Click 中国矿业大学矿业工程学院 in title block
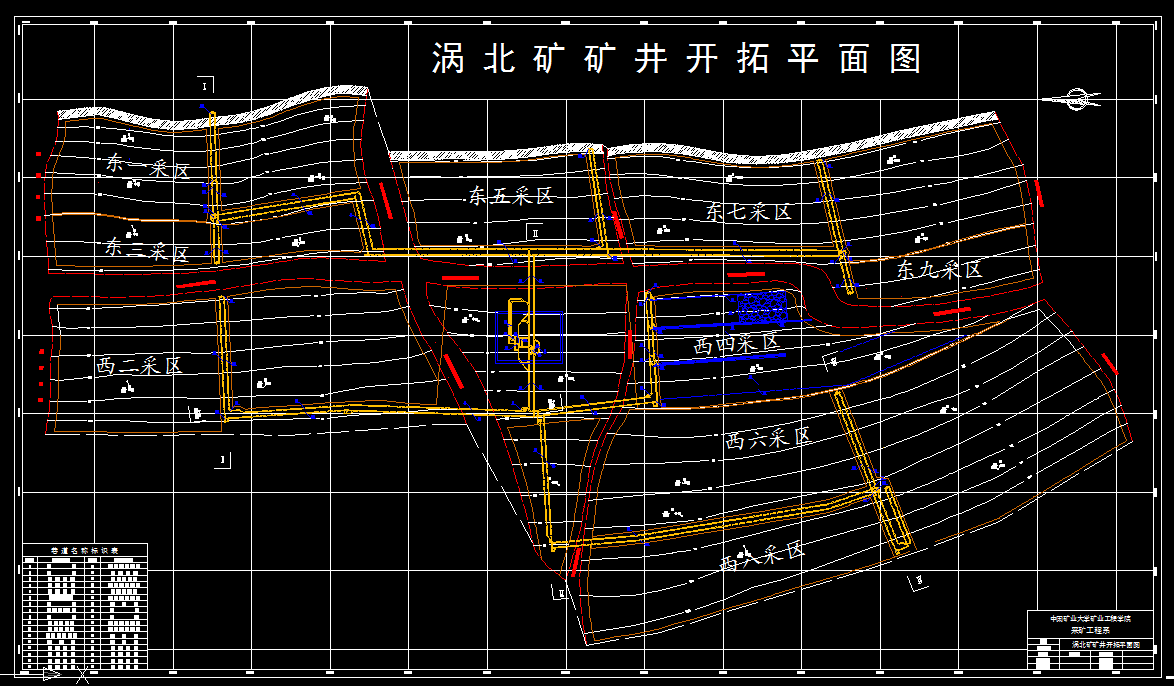This screenshot has width=1174, height=686. click(x=1090, y=618)
